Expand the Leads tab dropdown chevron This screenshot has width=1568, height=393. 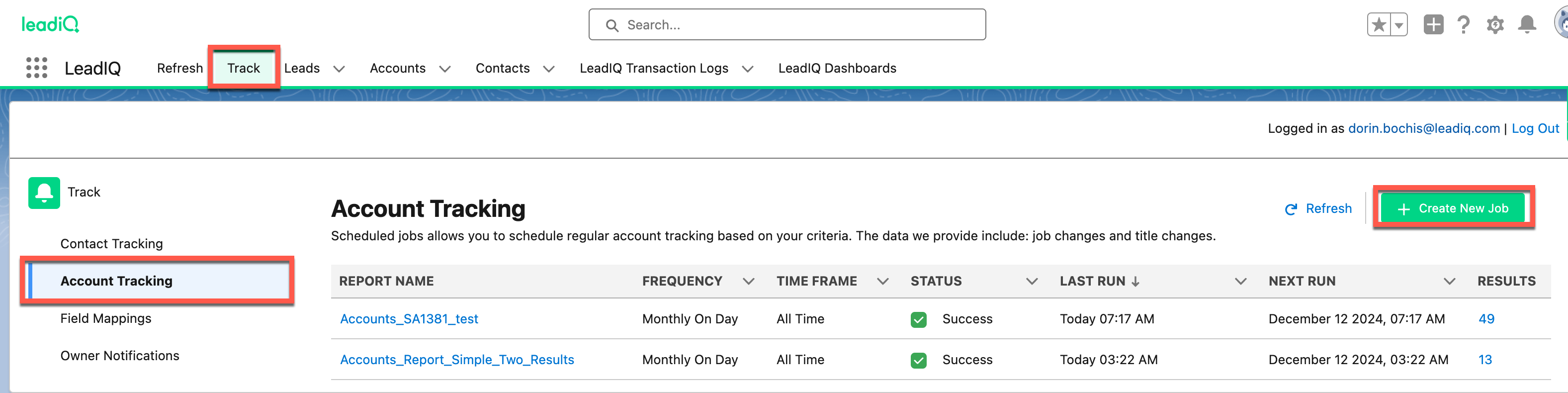click(x=339, y=69)
